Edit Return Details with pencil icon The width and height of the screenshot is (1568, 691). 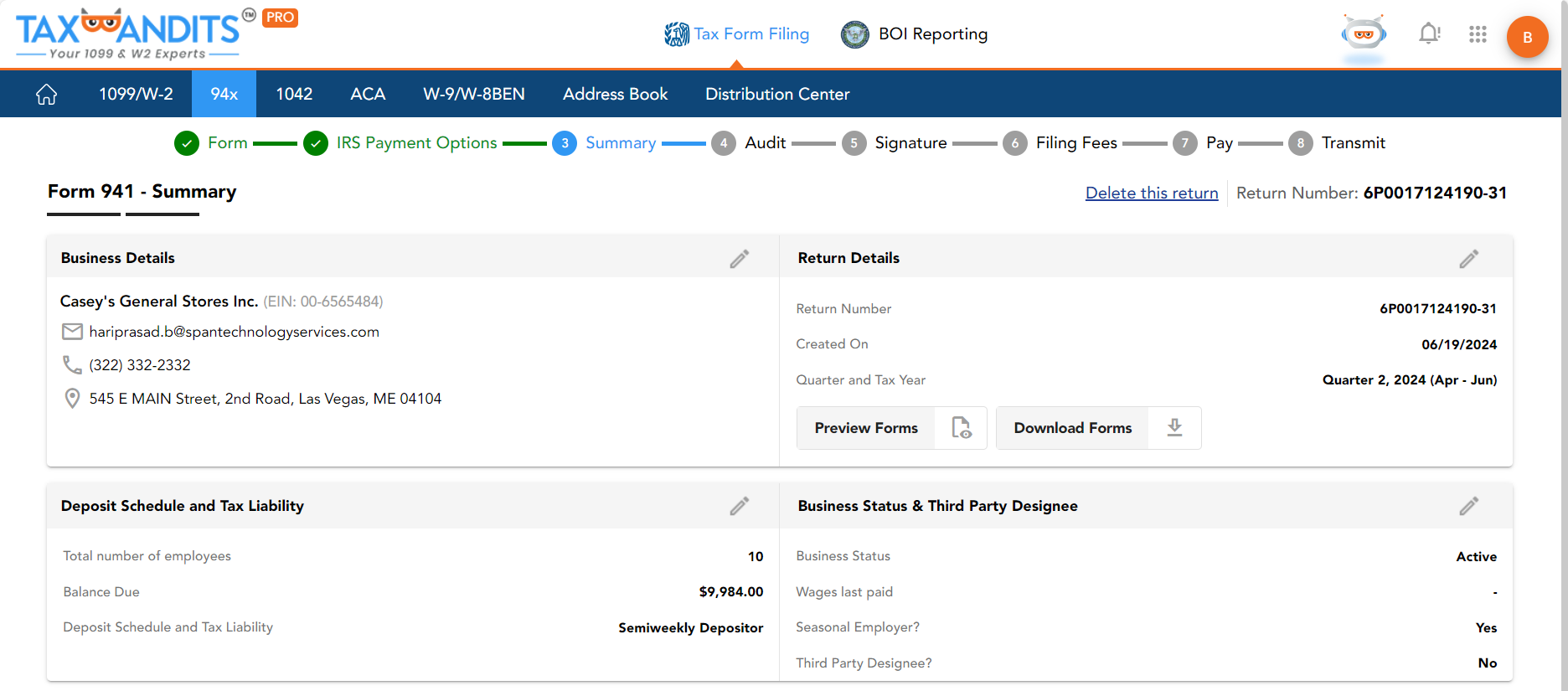click(x=1468, y=259)
